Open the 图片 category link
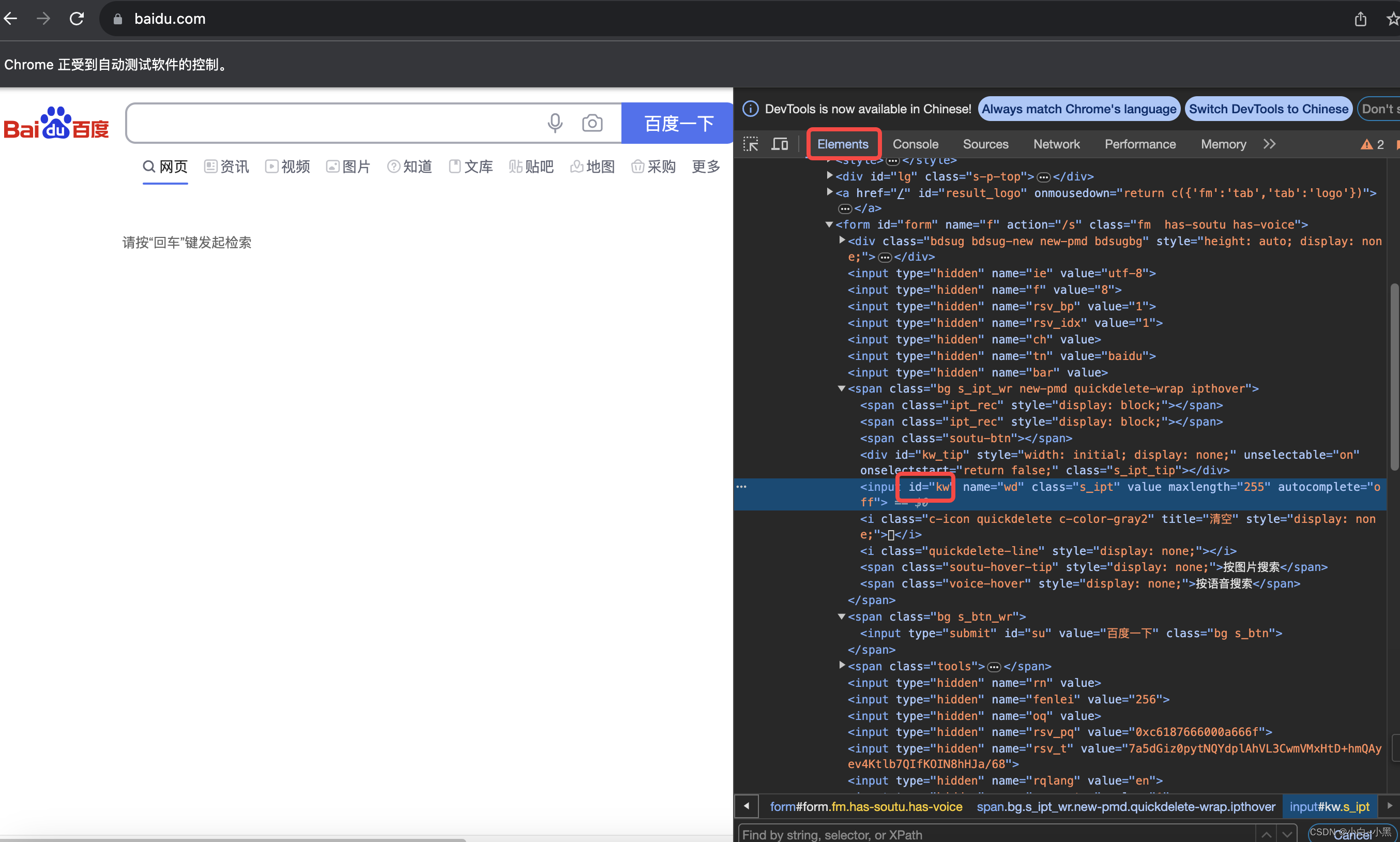The height and width of the screenshot is (842, 1400). pos(348,167)
